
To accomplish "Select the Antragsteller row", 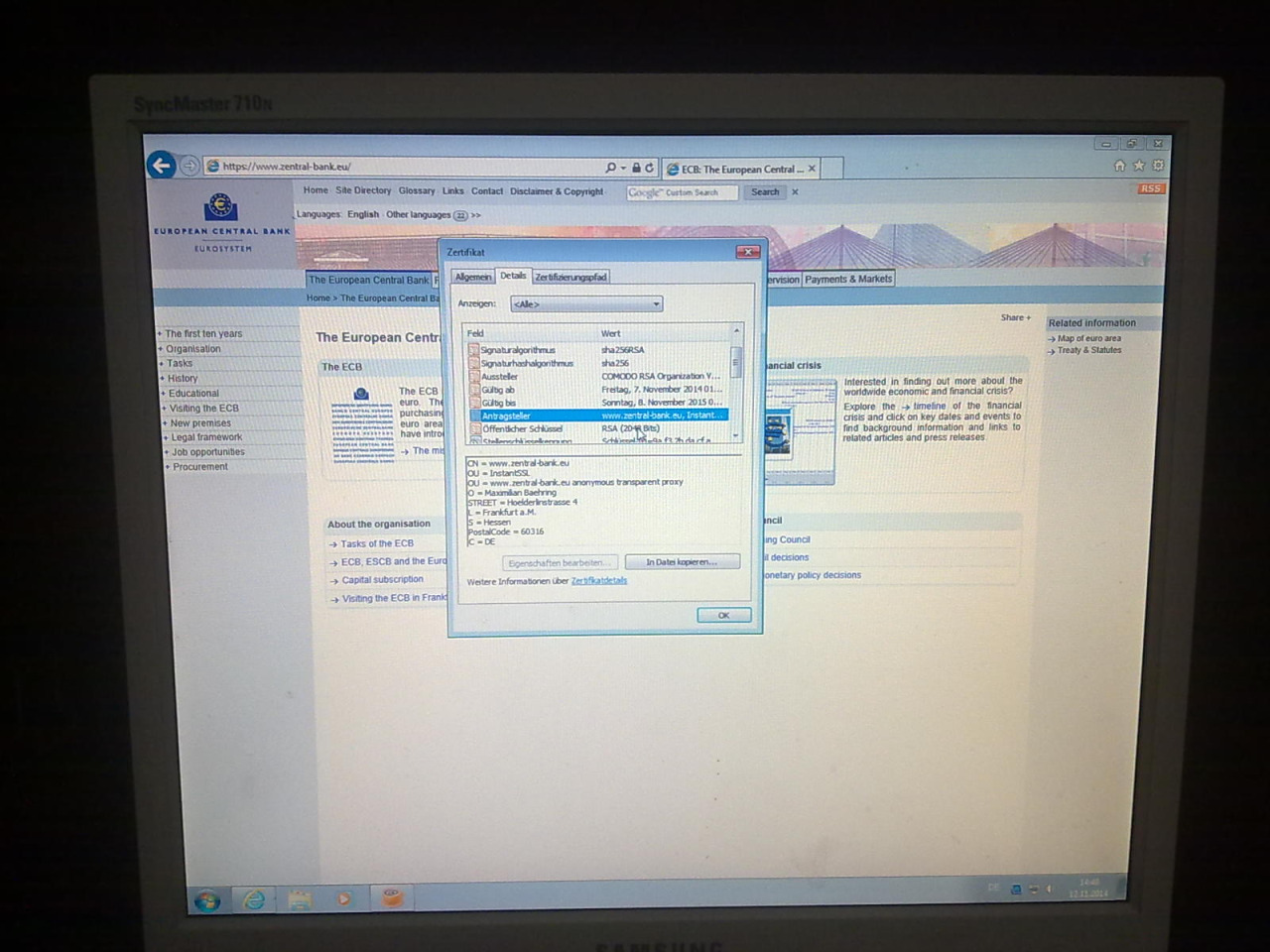I will pyautogui.click(x=598, y=416).
